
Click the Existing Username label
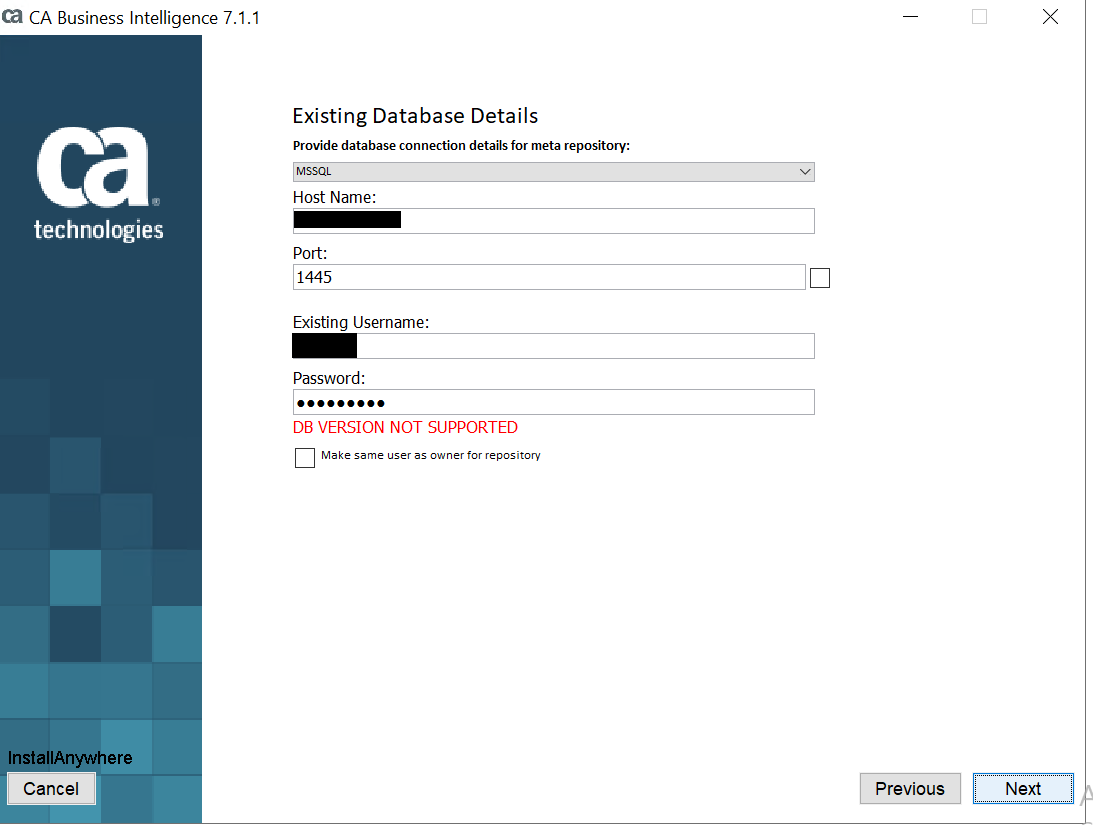tap(361, 323)
